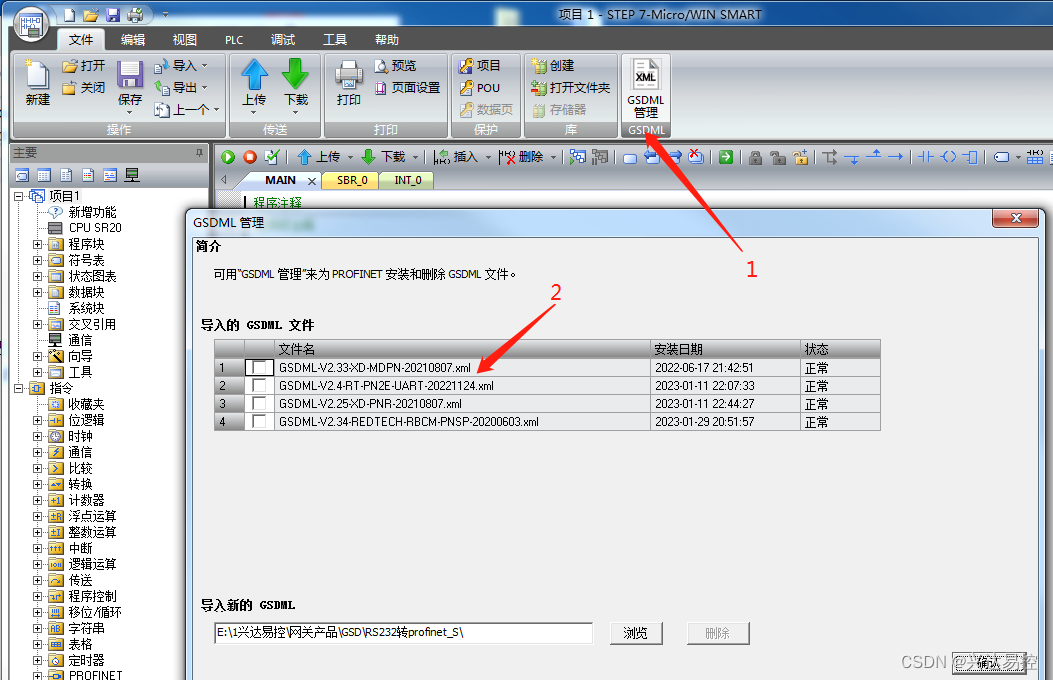Click the Print preview option
Screen dimensions: 1053x680
(396, 66)
